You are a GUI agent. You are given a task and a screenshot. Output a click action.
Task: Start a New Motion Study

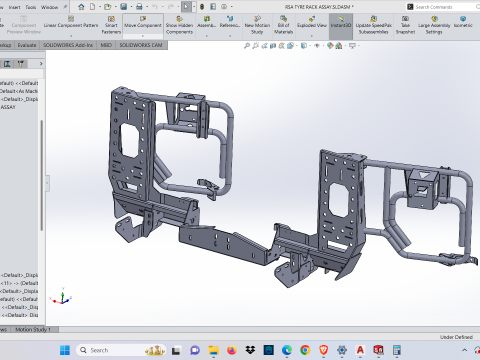(257, 25)
